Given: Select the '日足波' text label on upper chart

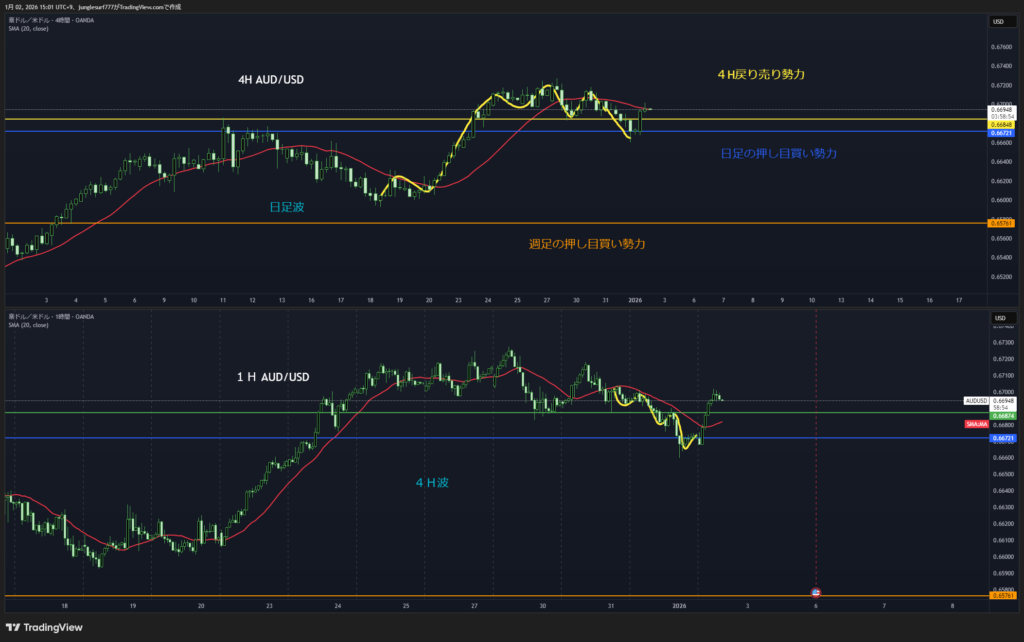Looking at the screenshot, I should tap(285, 206).
